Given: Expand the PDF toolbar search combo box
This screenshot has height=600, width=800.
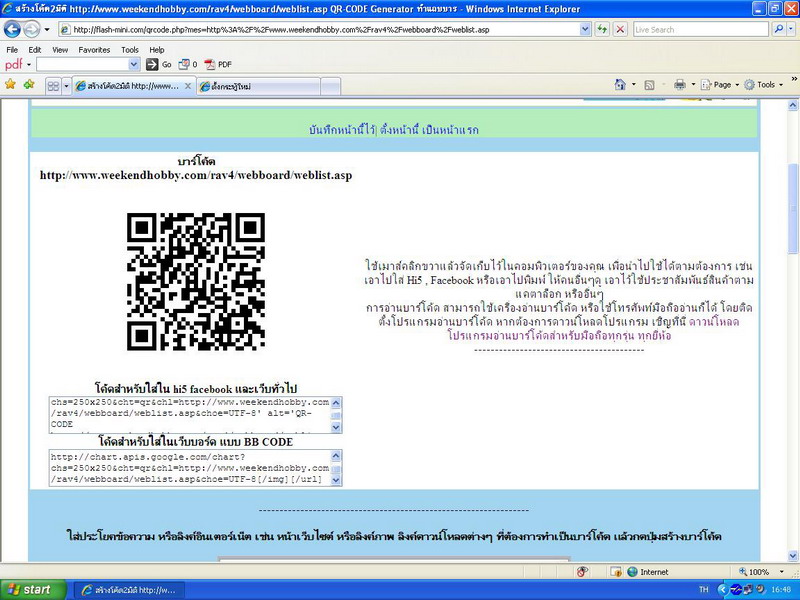Looking at the screenshot, I should click(137, 64).
